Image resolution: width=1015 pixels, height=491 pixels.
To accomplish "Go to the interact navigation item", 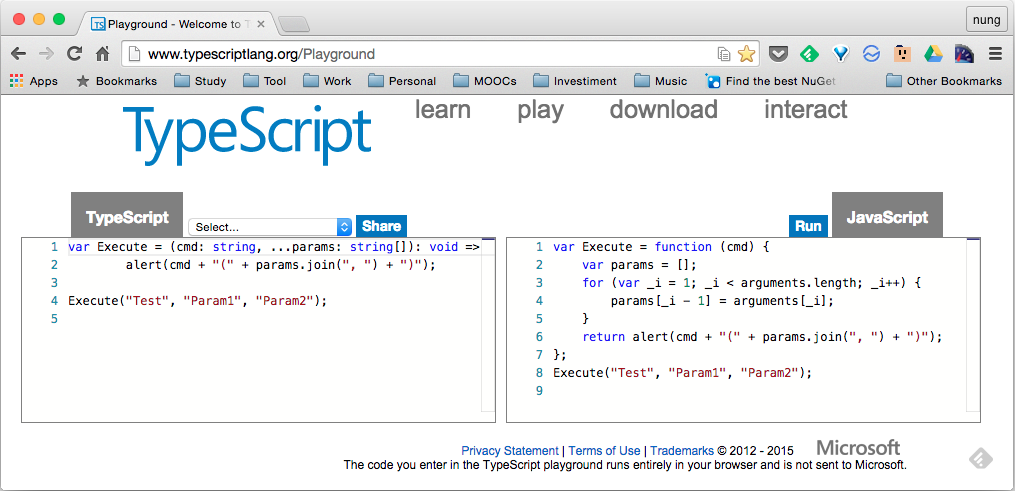I will click(x=805, y=109).
